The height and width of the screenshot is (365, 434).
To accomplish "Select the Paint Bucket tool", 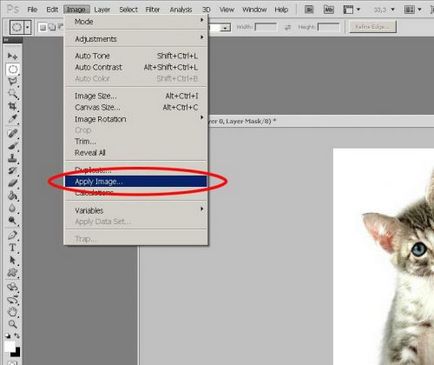I will coord(13,195).
